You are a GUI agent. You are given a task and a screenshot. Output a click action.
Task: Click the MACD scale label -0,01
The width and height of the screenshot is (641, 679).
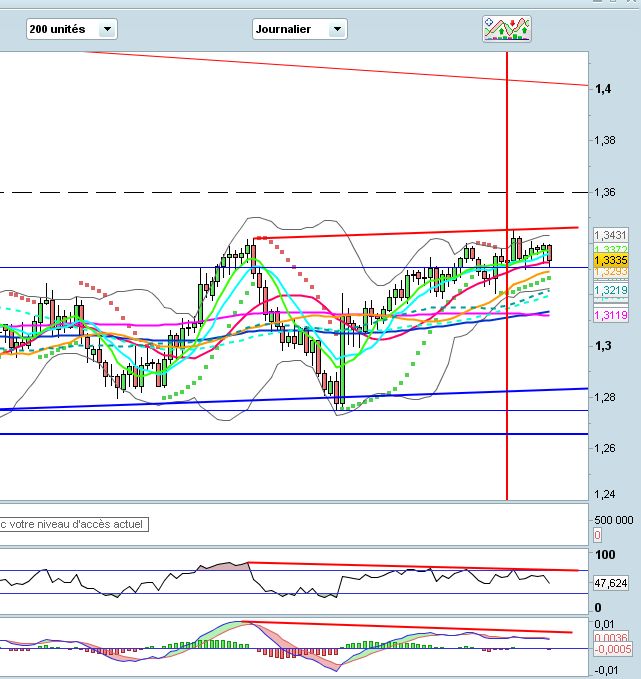pos(606,670)
